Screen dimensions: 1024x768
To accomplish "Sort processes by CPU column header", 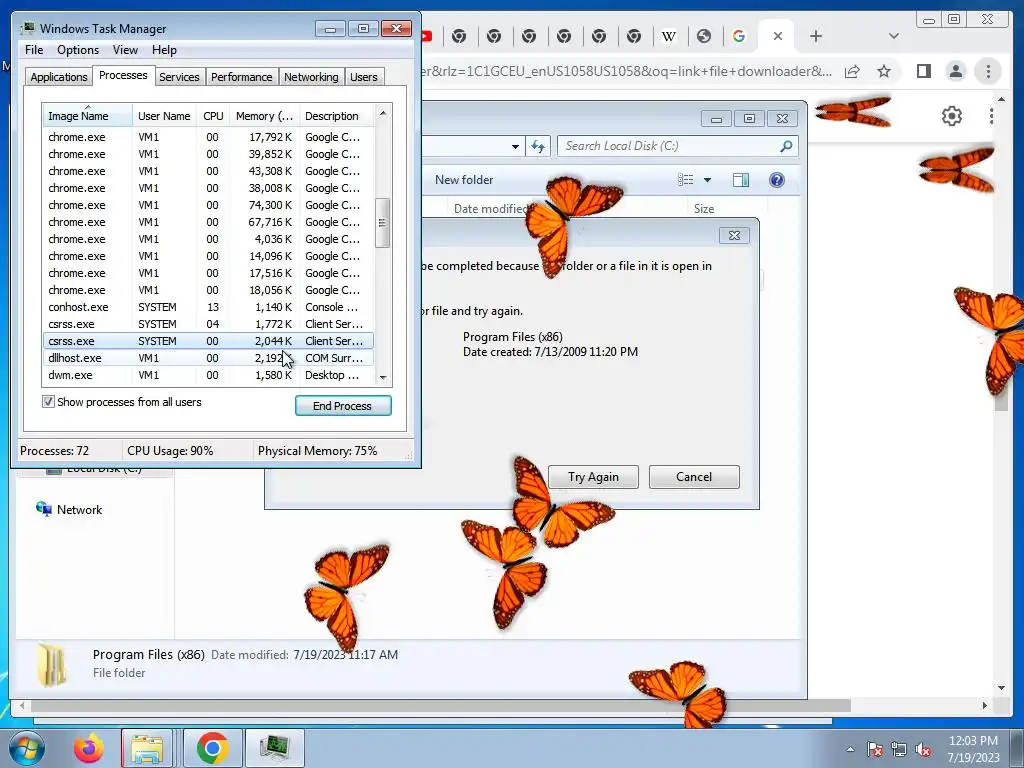I will [x=213, y=116].
